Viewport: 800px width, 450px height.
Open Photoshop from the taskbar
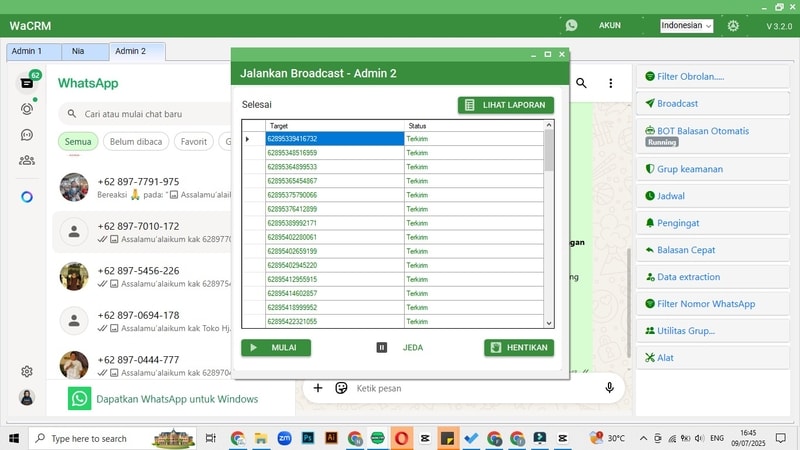(308, 438)
